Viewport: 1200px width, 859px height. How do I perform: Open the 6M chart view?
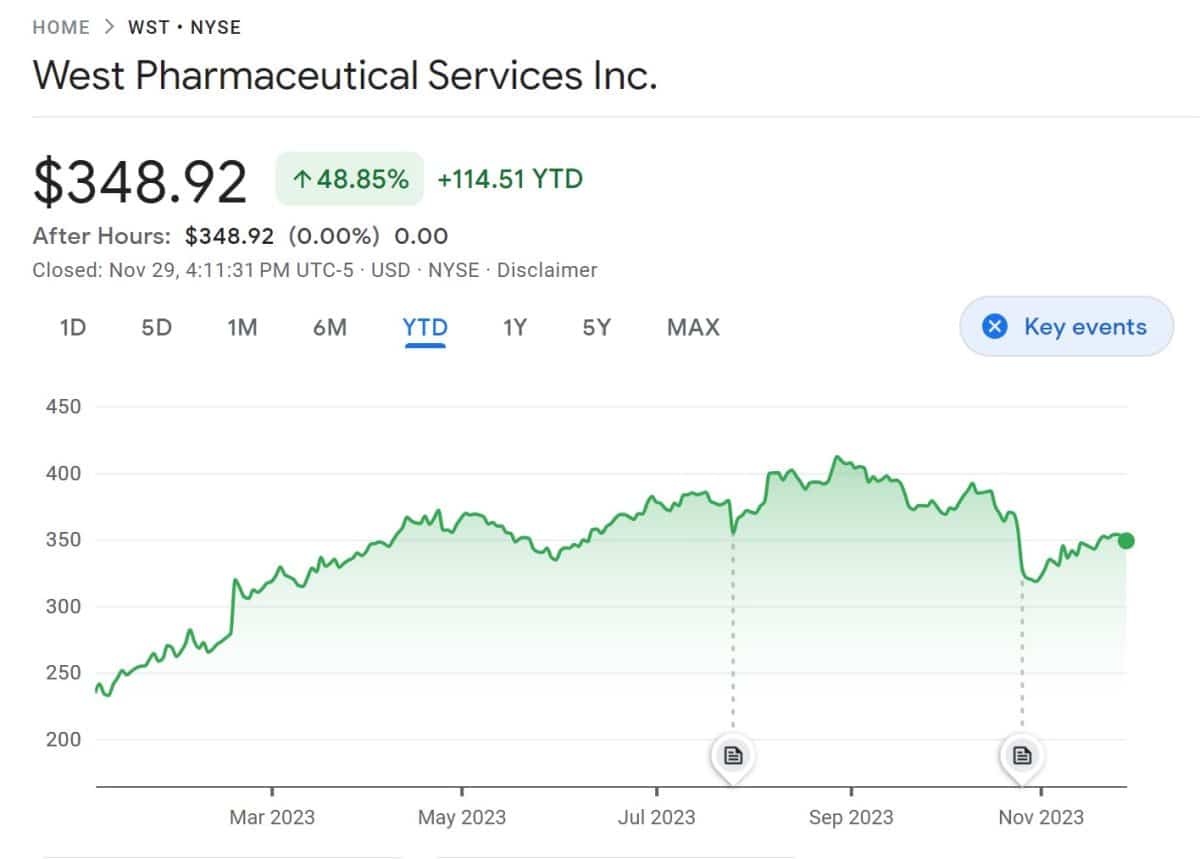click(330, 327)
